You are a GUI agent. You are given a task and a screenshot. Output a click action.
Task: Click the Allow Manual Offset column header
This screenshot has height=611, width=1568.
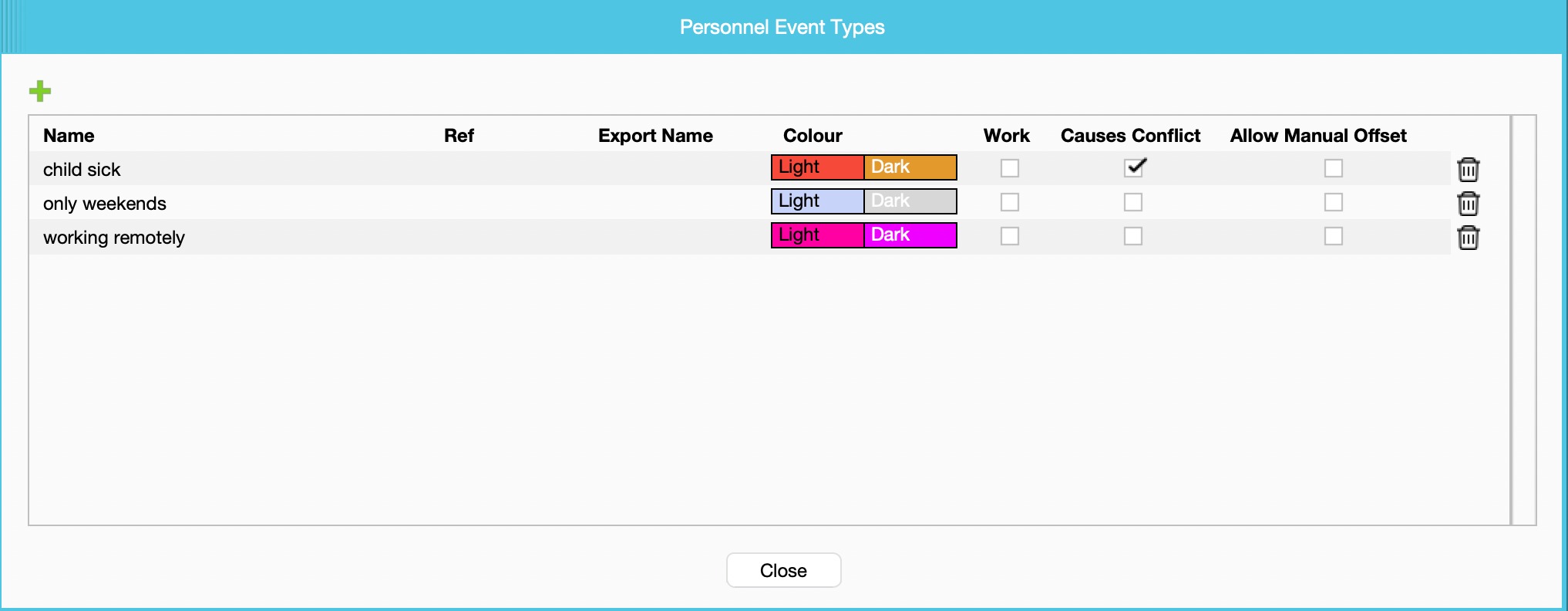coord(1318,136)
